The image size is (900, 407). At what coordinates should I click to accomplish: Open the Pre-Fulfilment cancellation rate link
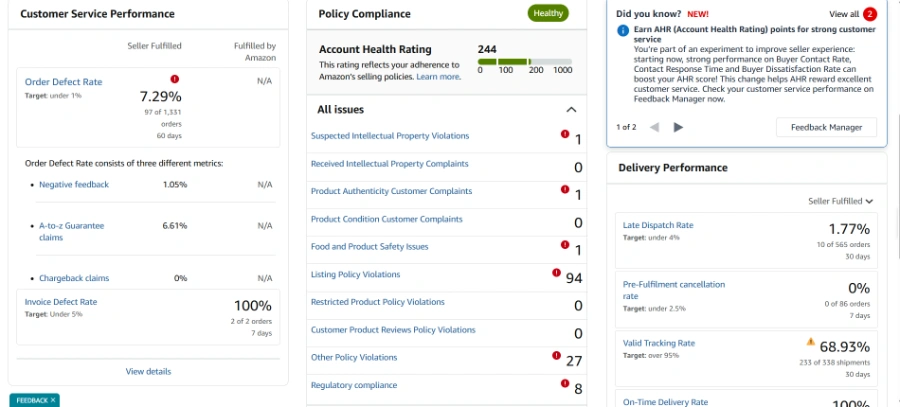(x=674, y=290)
